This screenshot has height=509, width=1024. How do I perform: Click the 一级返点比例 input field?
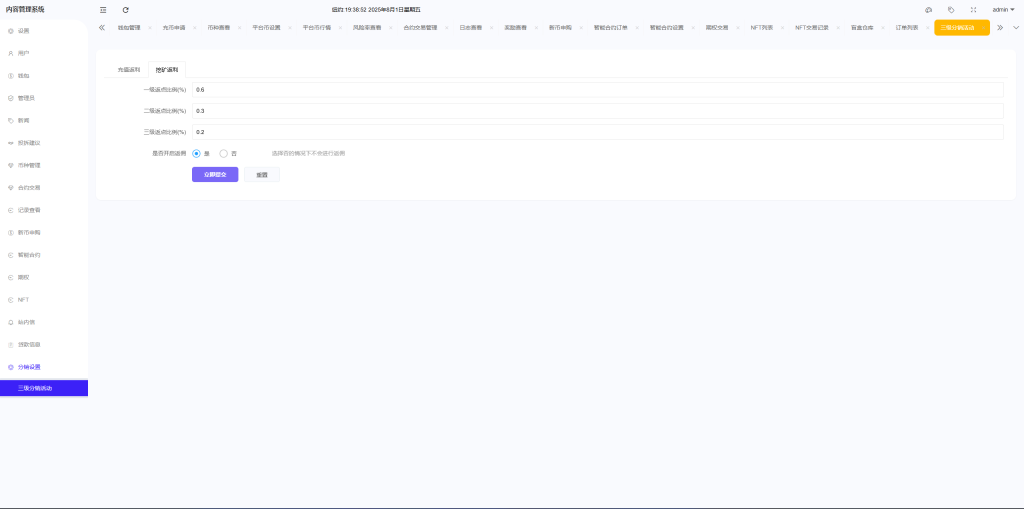(x=597, y=90)
